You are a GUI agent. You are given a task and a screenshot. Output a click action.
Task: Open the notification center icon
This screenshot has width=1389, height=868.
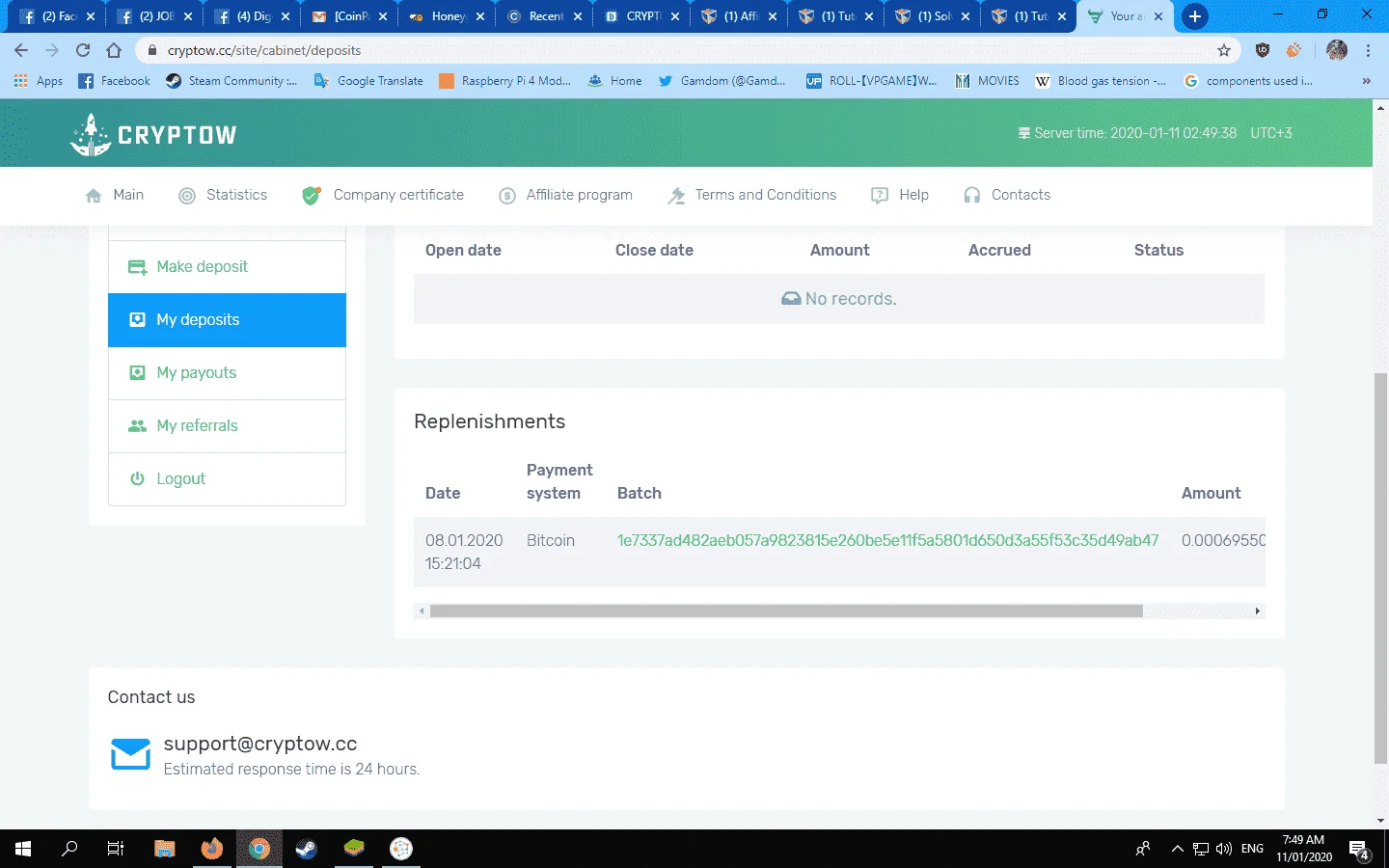pos(1360,849)
